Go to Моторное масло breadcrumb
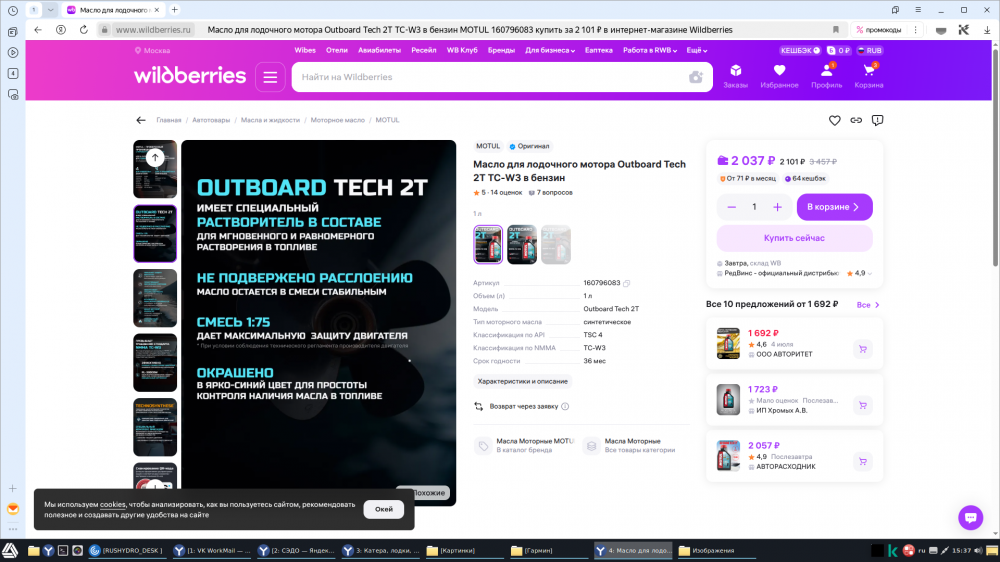 pos(337,120)
